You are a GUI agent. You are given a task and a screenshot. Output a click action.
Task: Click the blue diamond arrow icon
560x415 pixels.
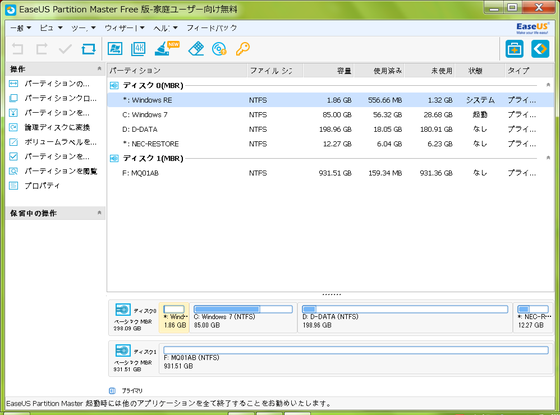[x=540, y=49]
